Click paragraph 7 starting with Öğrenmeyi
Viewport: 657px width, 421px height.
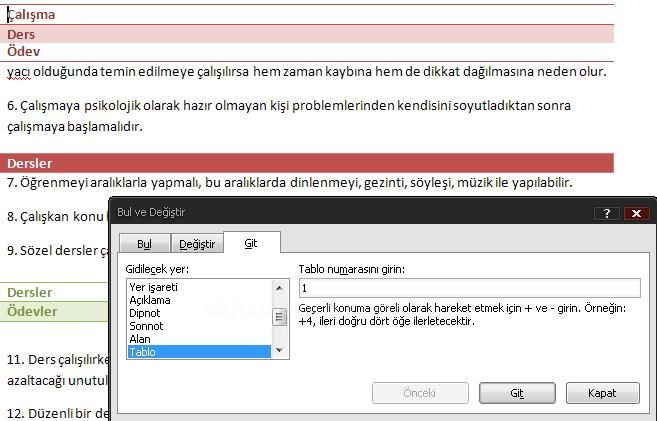(x=290, y=183)
